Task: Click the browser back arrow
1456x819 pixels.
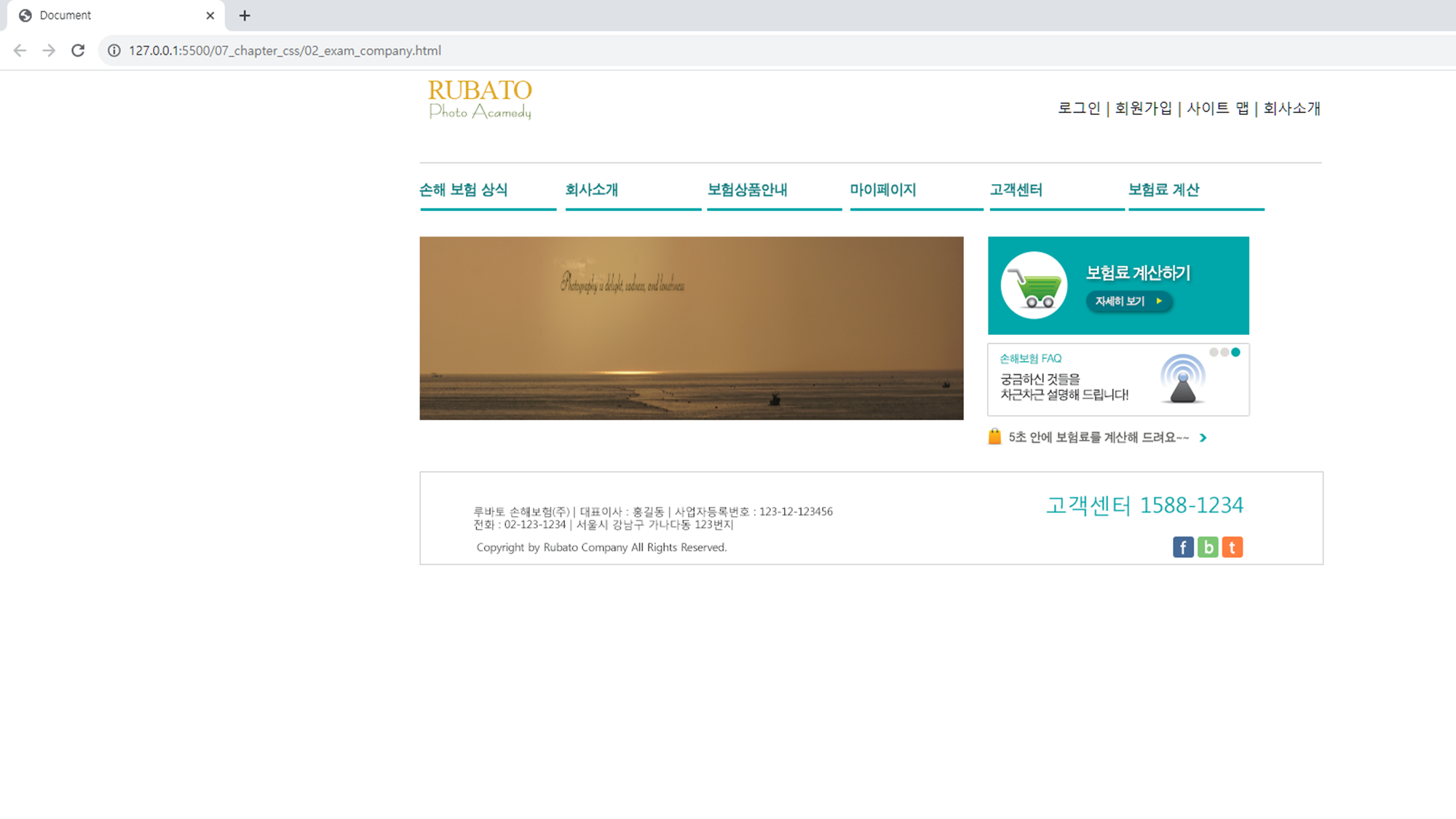Action: [20, 50]
